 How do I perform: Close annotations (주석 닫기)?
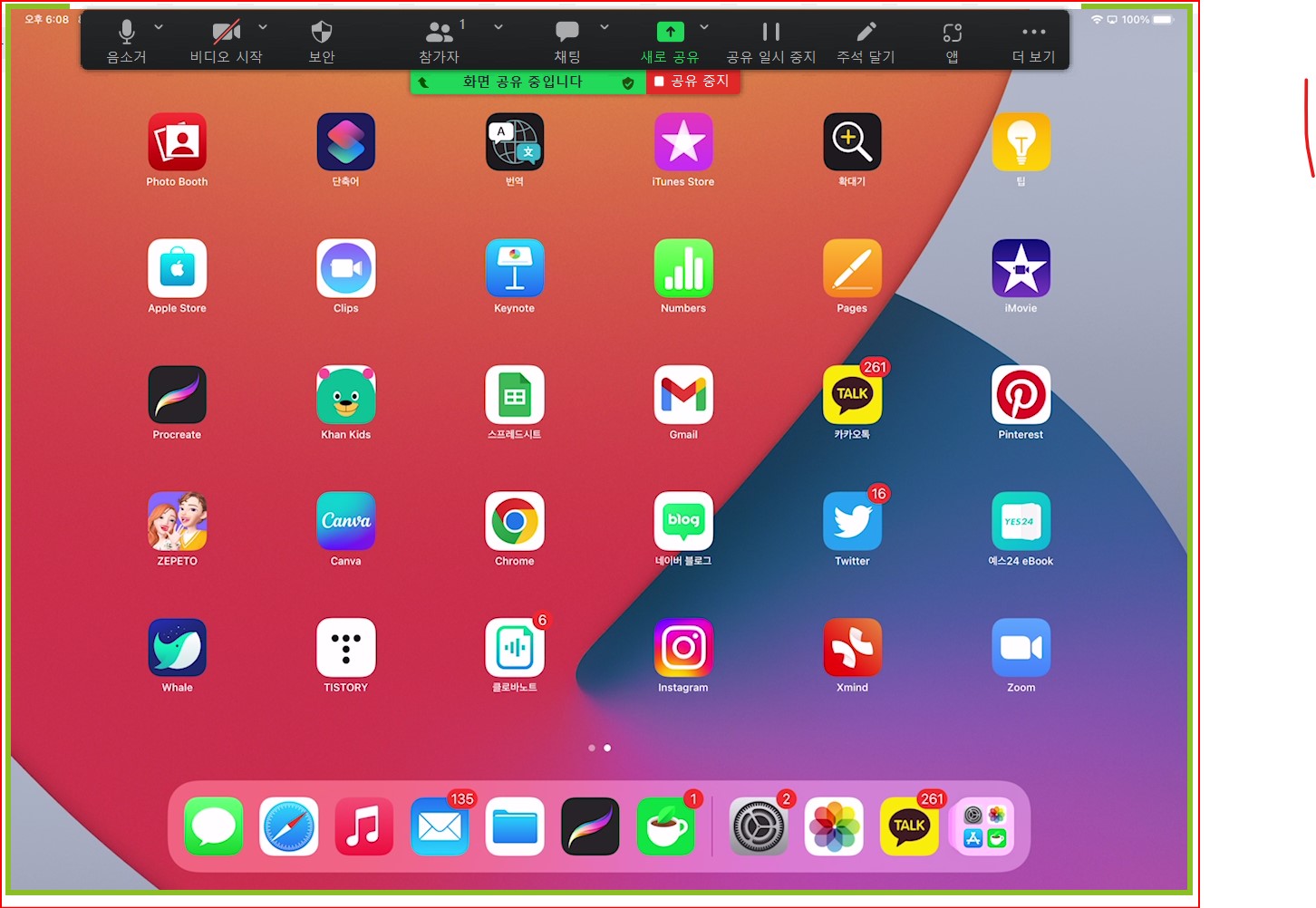pyautogui.click(x=866, y=42)
